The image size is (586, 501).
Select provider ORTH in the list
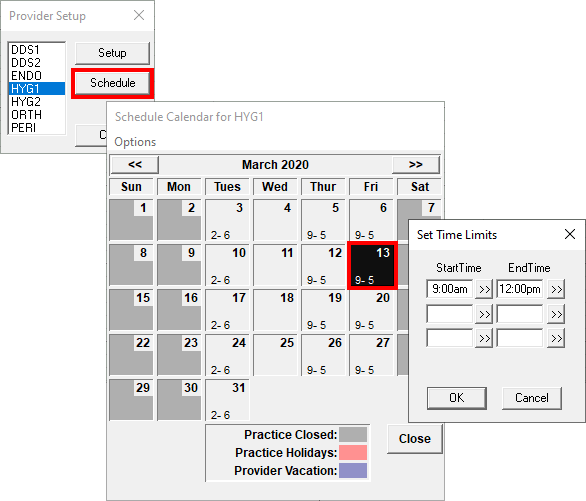[x=36, y=115]
